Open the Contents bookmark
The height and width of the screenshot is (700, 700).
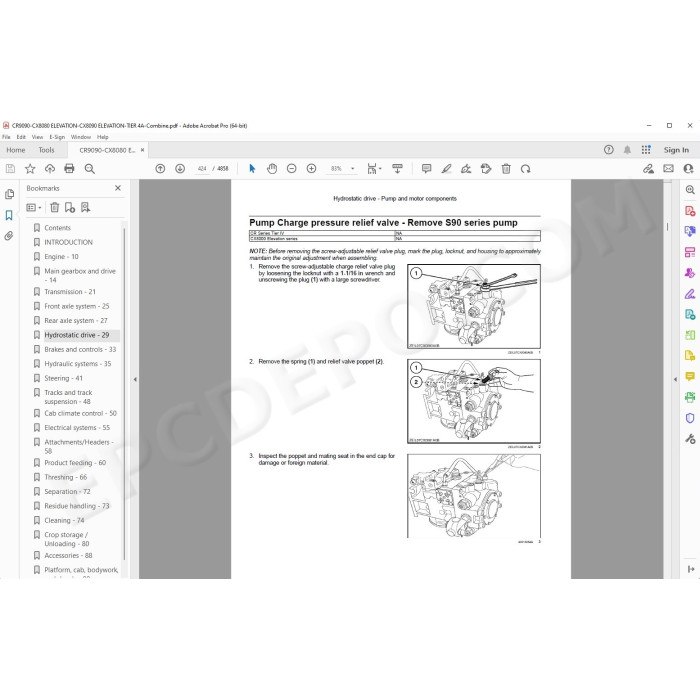click(x=58, y=228)
